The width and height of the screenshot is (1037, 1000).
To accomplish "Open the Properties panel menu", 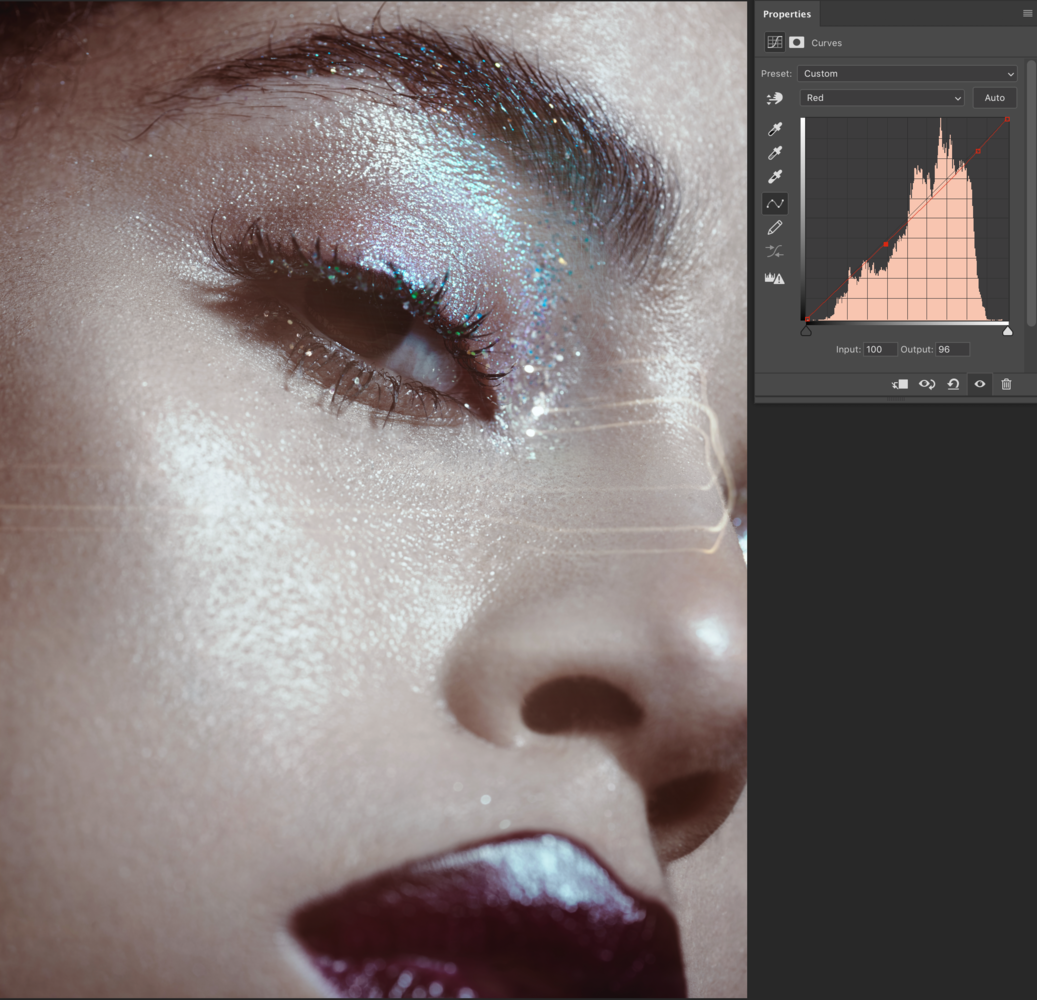I will (1026, 12).
